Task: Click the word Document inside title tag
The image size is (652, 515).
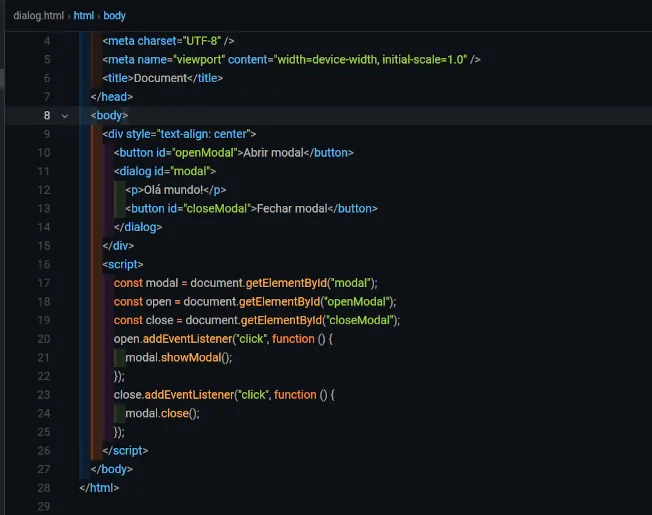Action: pyautogui.click(x=160, y=78)
